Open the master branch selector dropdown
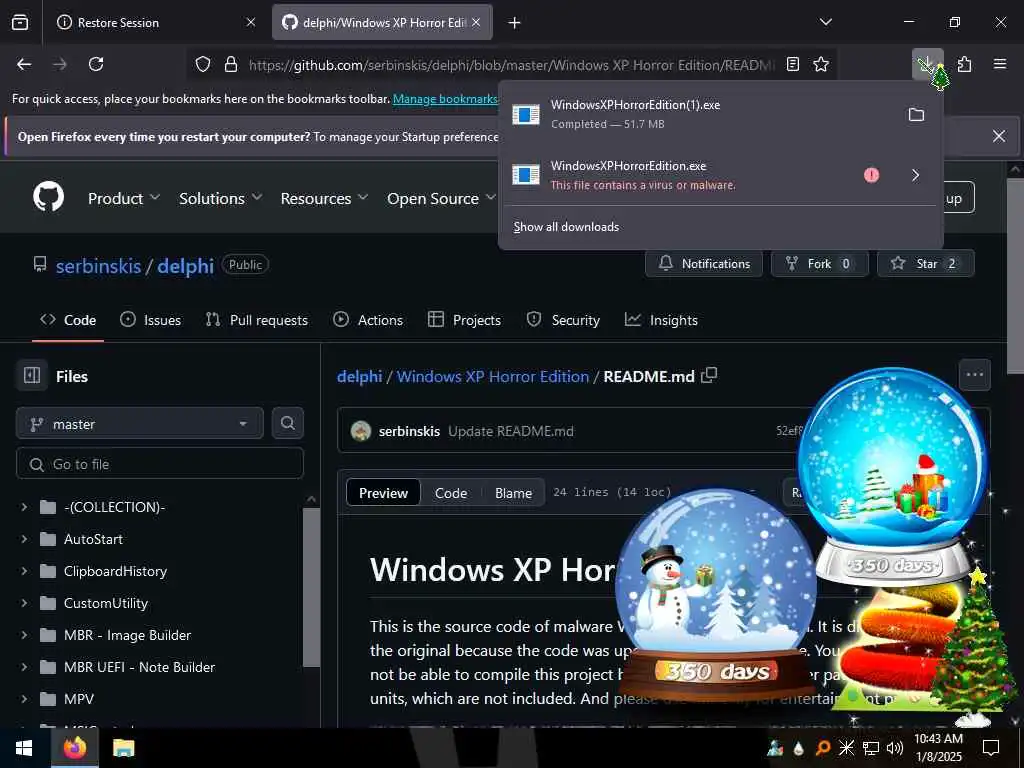Image resolution: width=1024 pixels, height=768 pixels. 140,424
